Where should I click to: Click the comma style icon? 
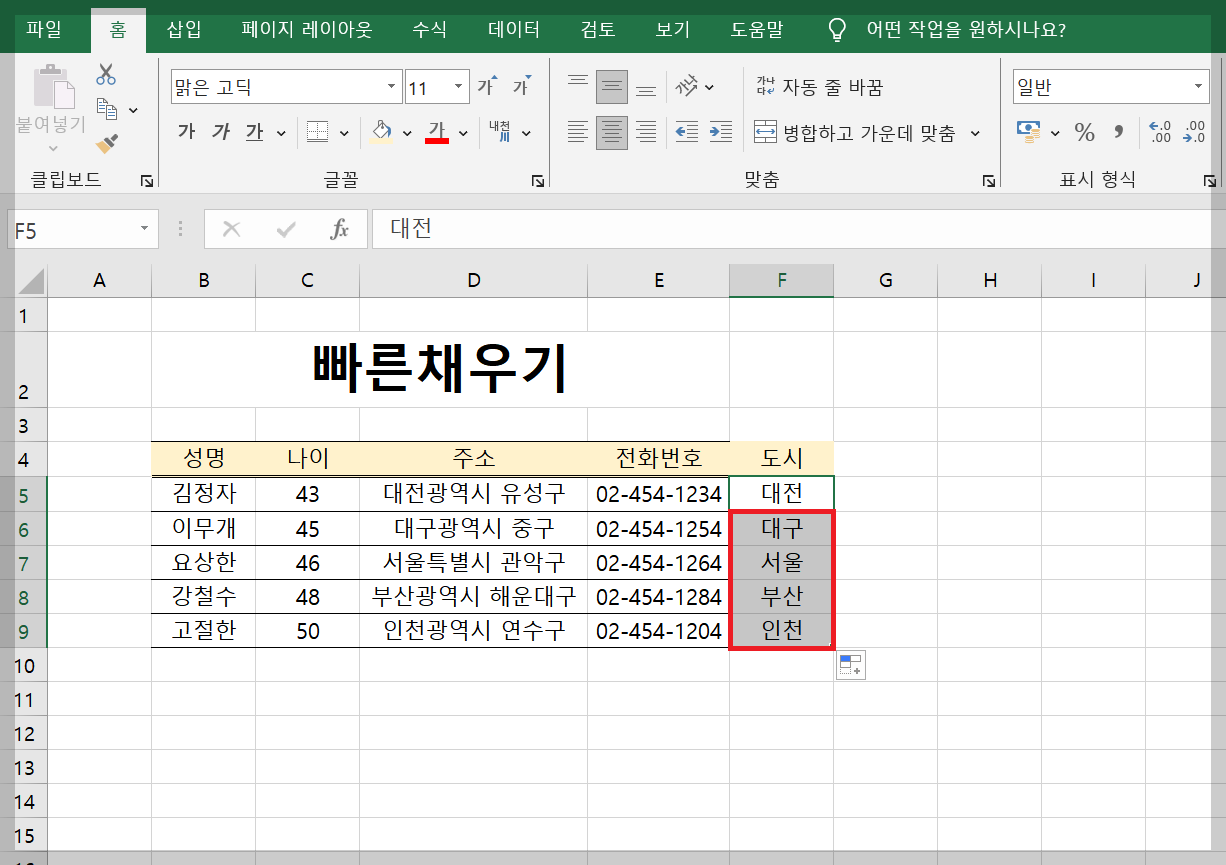pos(1117,131)
